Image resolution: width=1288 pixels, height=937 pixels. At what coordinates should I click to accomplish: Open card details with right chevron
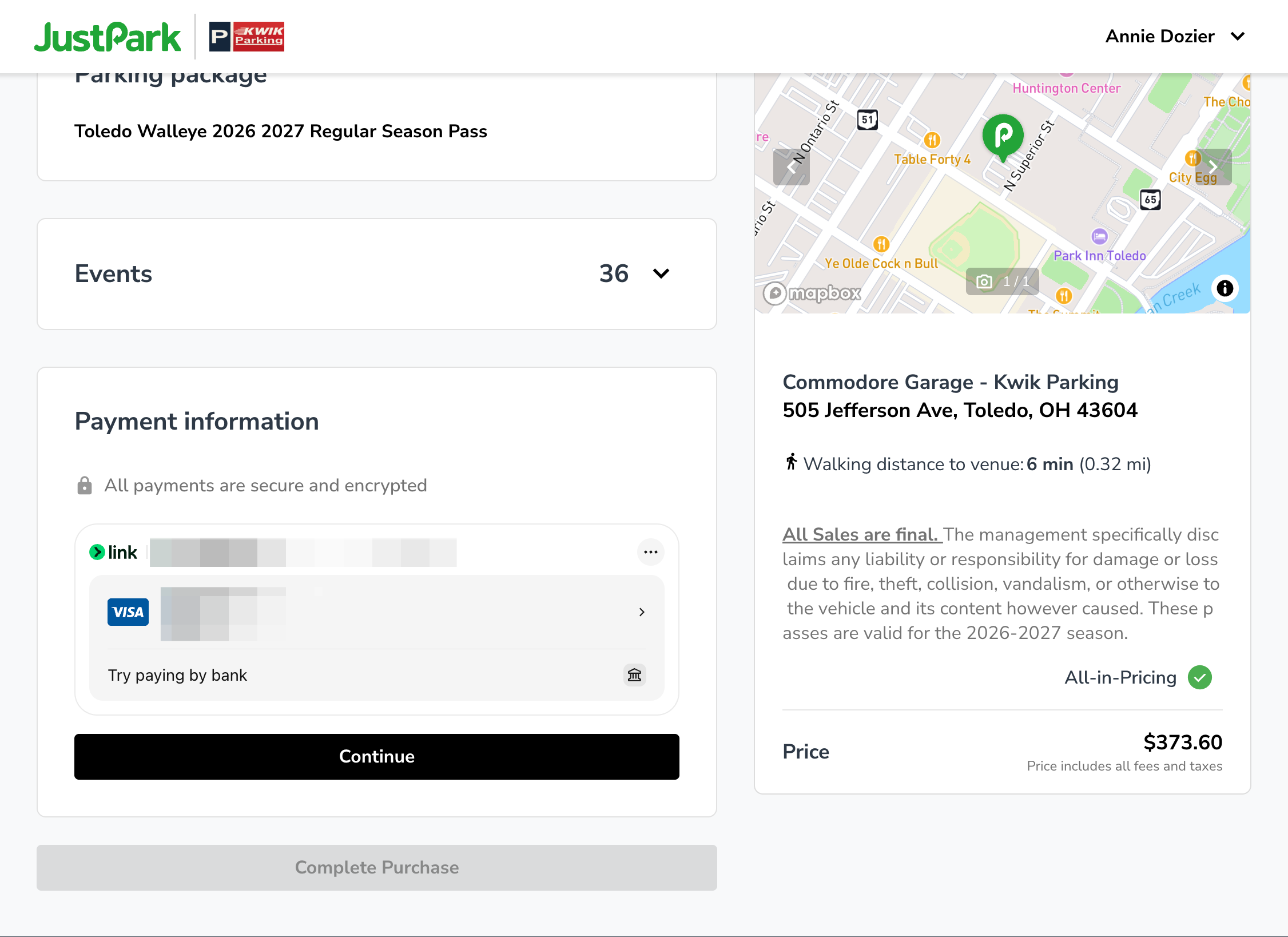tap(642, 612)
